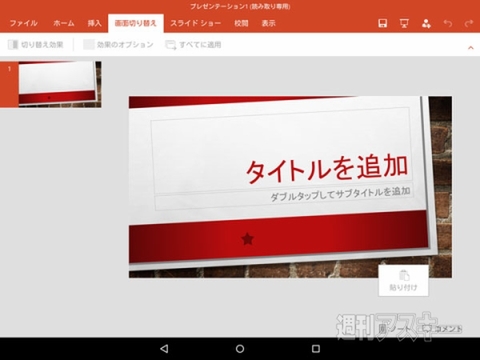Tap the share people icon

pyautogui.click(x=426, y=23)
